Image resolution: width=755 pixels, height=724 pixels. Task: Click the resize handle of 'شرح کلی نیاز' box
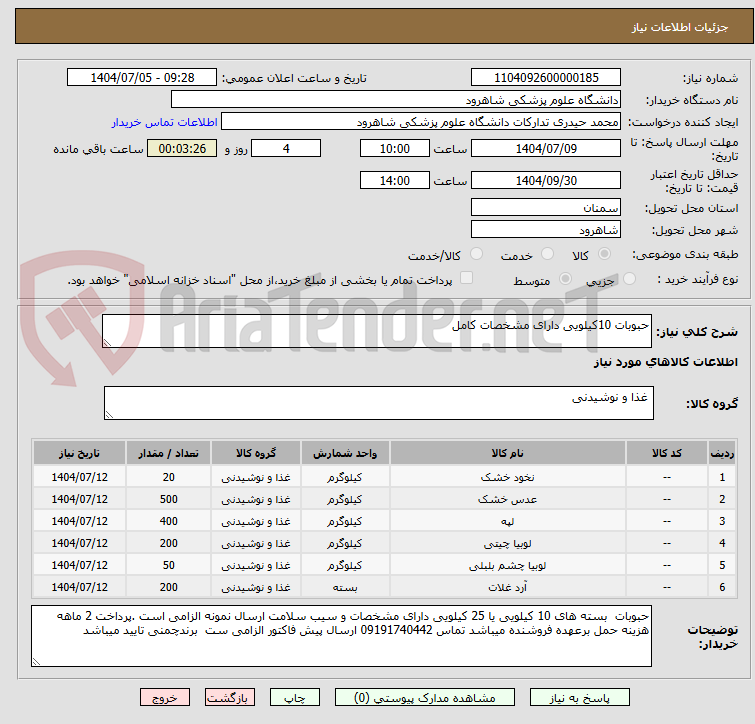pos(110,342)
